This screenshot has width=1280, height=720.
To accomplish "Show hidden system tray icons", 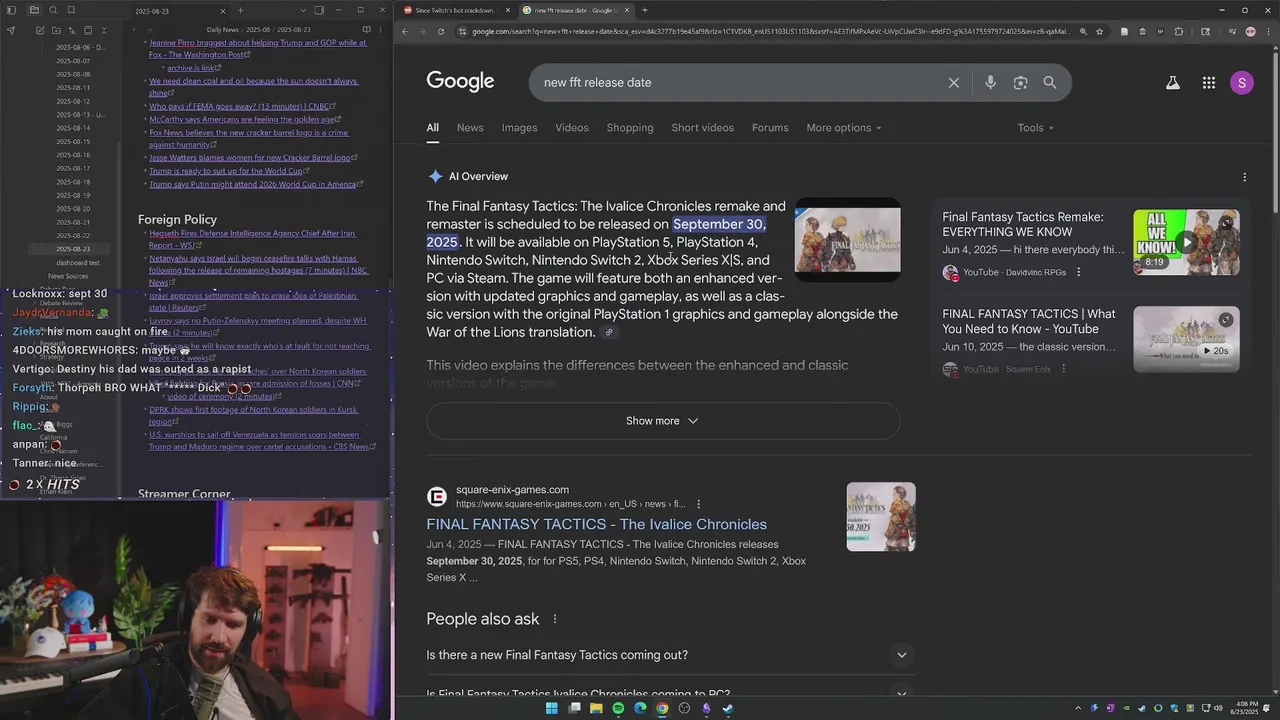I will (1078, 708).
